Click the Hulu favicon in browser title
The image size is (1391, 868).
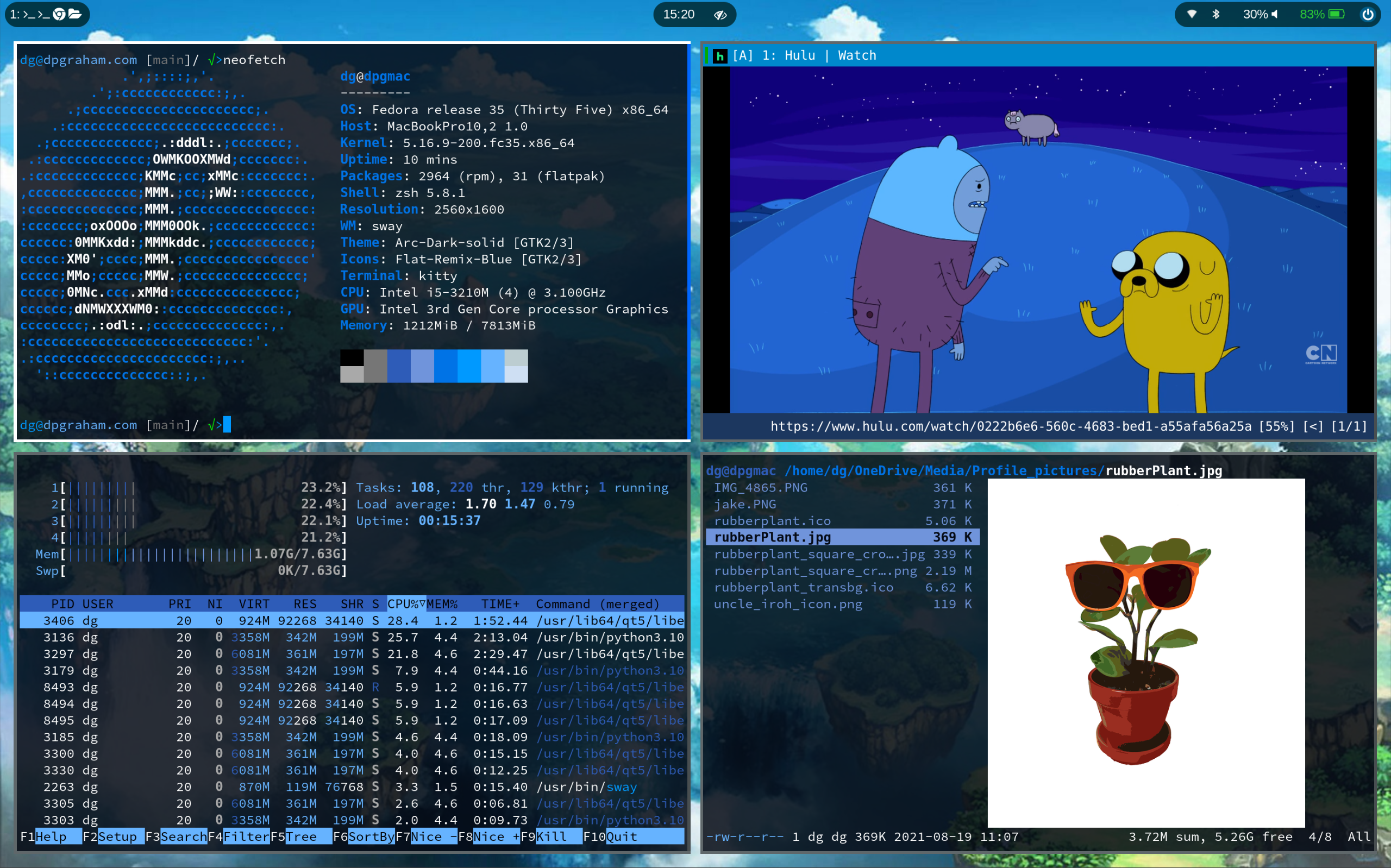click(719, 56)
